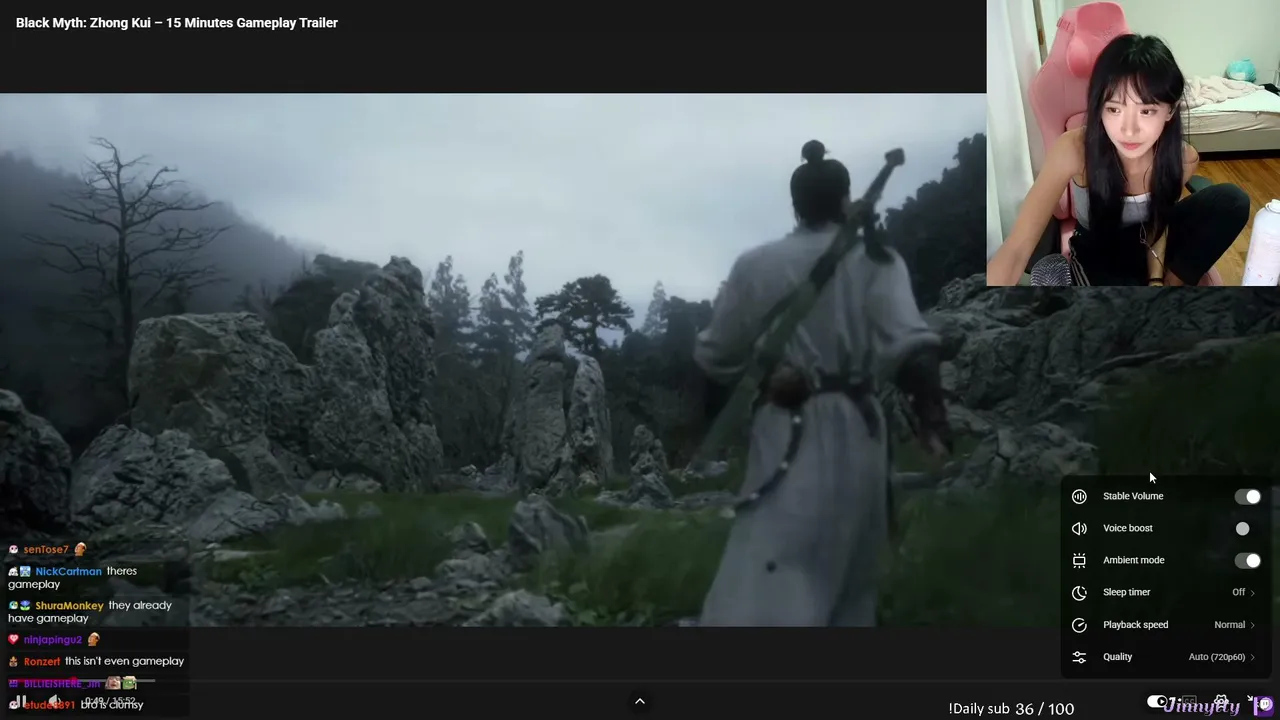Open senTose7's chat username
Screen dimensions: 1280x720
[46, 549]
